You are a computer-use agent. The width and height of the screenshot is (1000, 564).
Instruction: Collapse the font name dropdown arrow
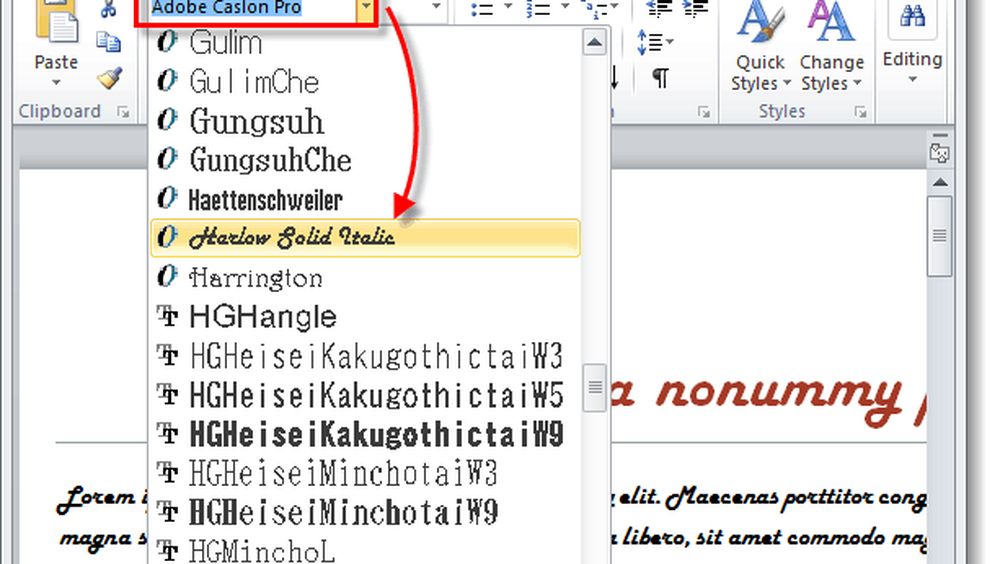(x=367, y=9)
